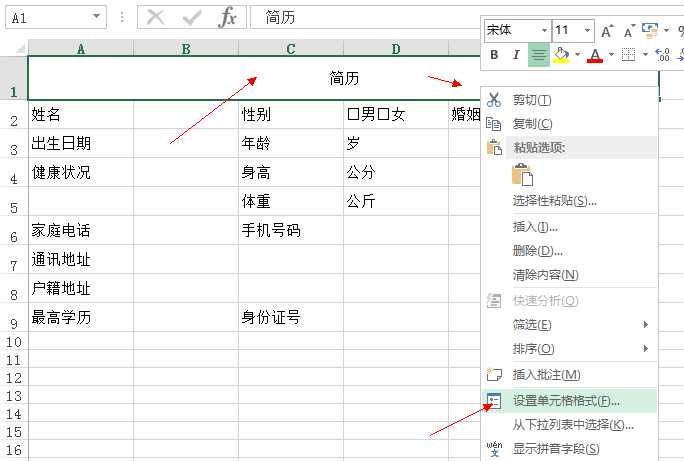Apply the red font color A

[595, 55]
